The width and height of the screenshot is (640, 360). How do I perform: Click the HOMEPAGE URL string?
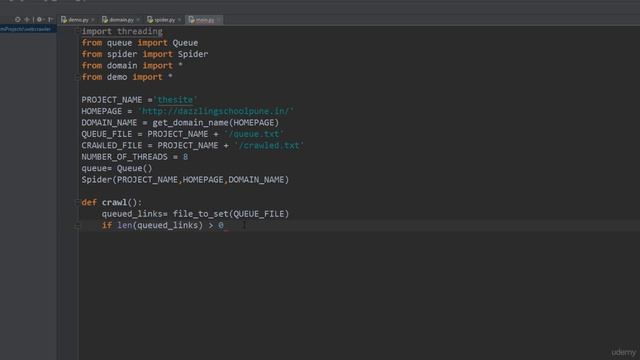click(x=216, y=111)
